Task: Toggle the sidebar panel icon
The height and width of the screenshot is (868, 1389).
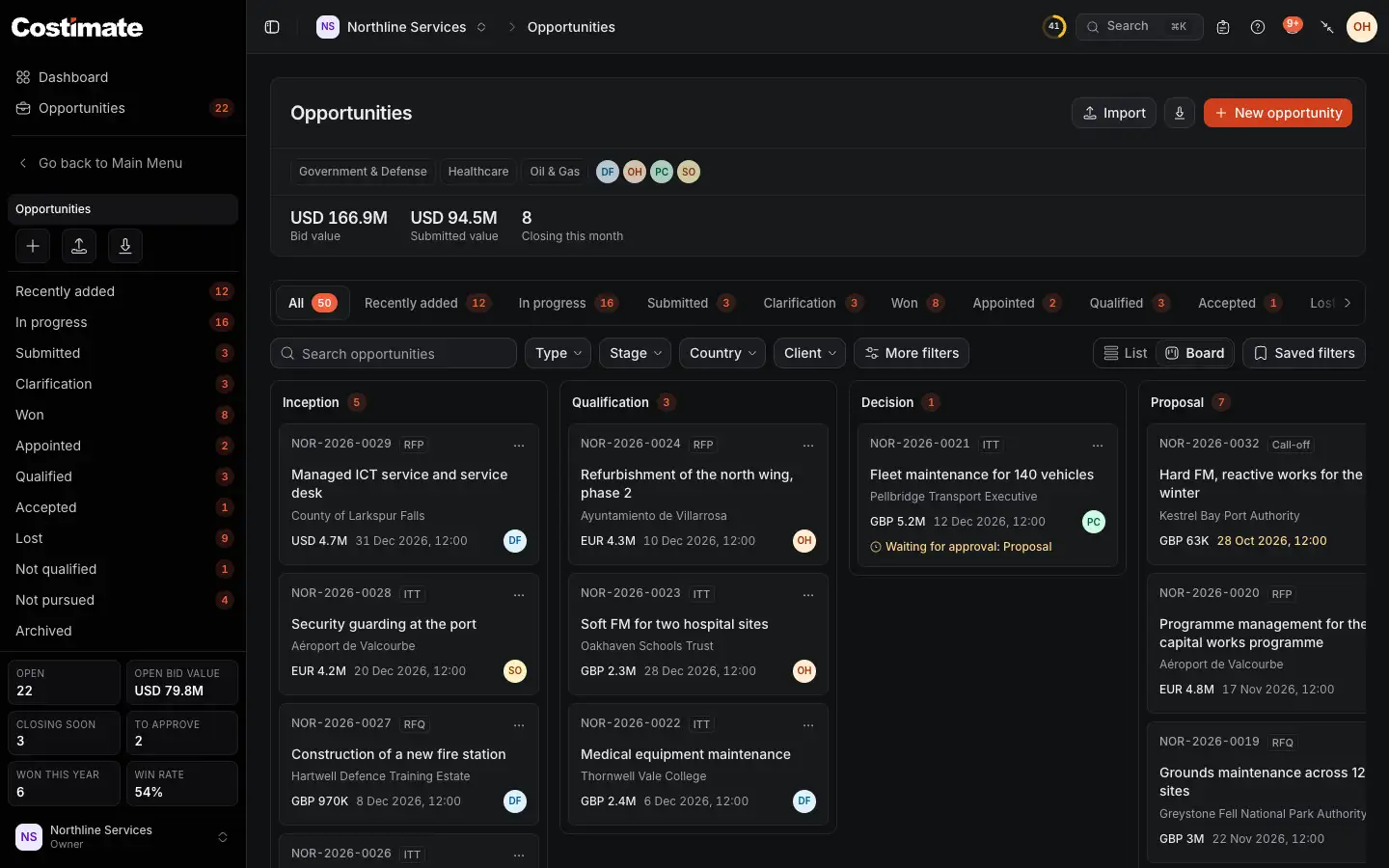Action: coord(272,27)
